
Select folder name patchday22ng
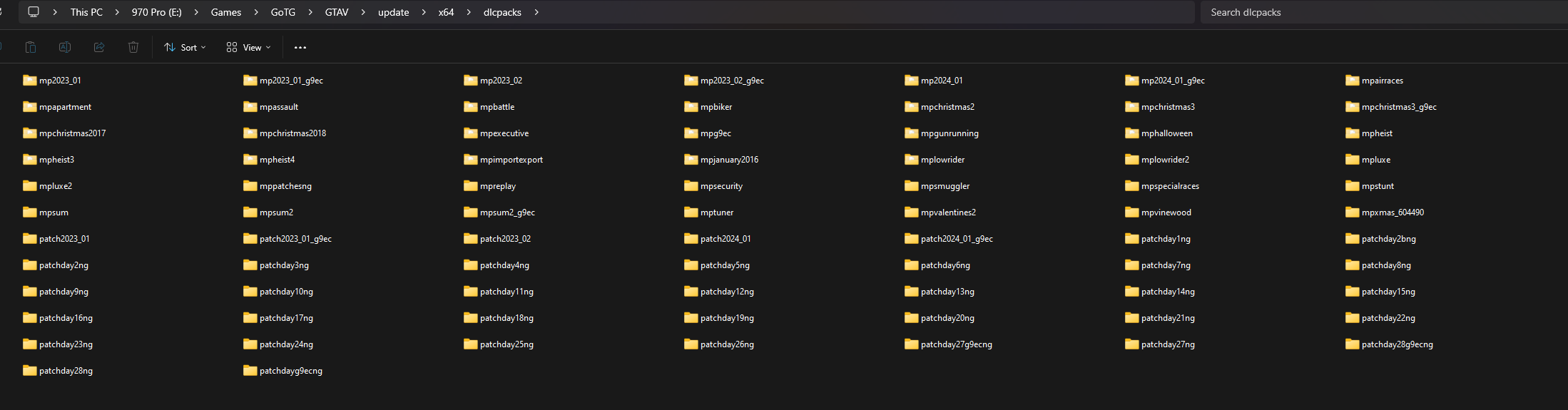pyautogui.click(x=1388, y=318)
